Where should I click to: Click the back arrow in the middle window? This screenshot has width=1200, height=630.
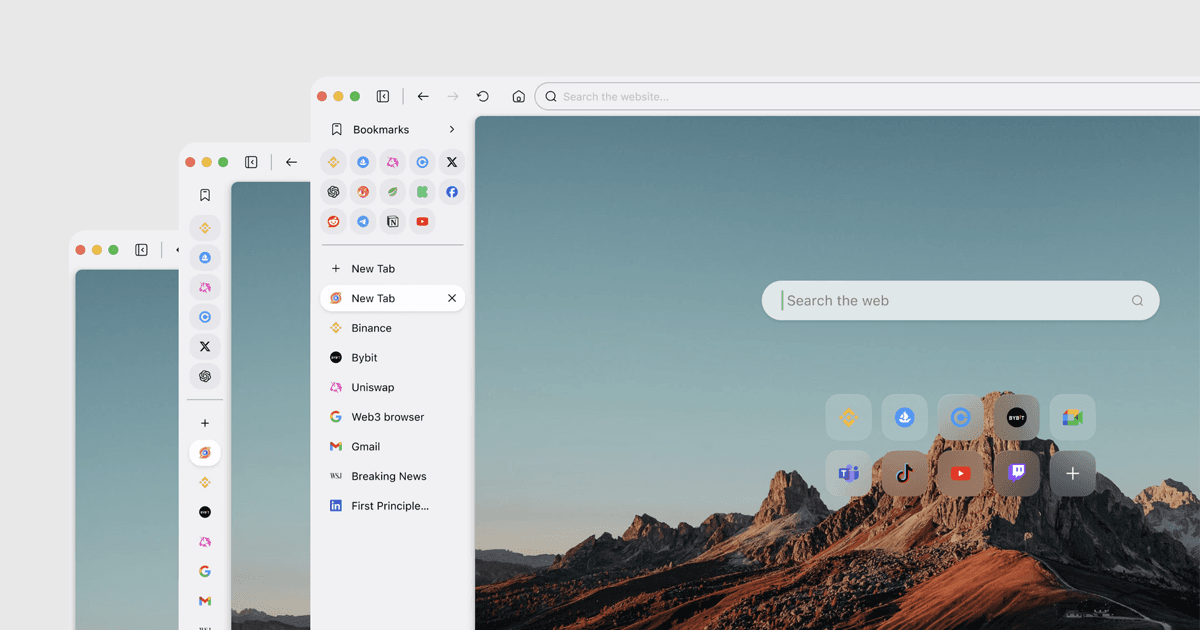(291, 162)
